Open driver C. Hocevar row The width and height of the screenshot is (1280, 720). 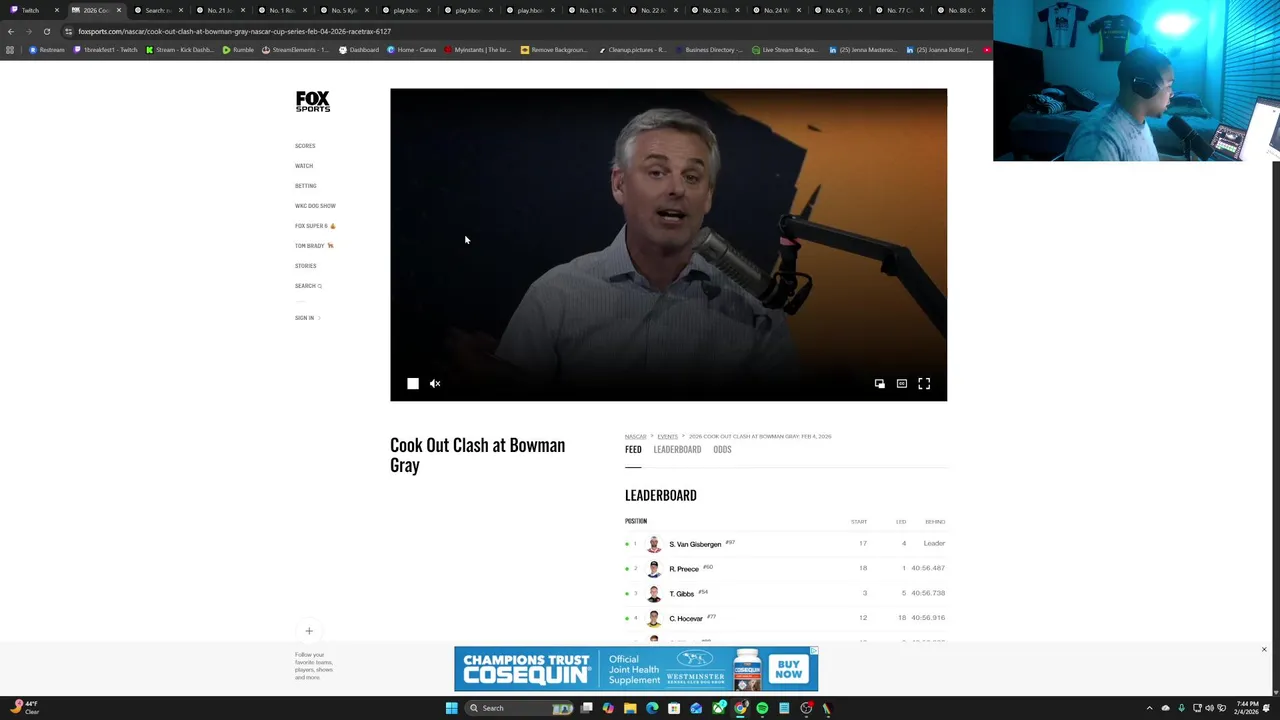pyautogui.click(x=785, y=618)
